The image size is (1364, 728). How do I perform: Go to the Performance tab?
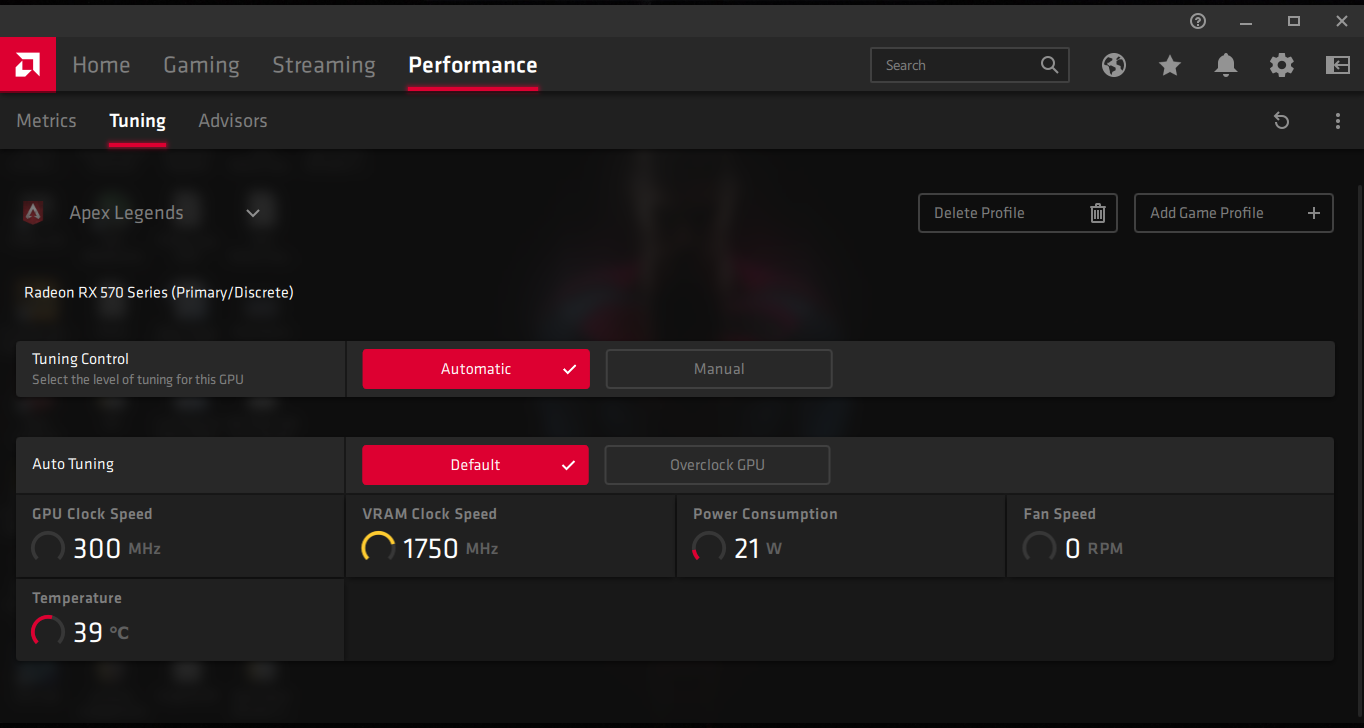[x=473, y=65]
